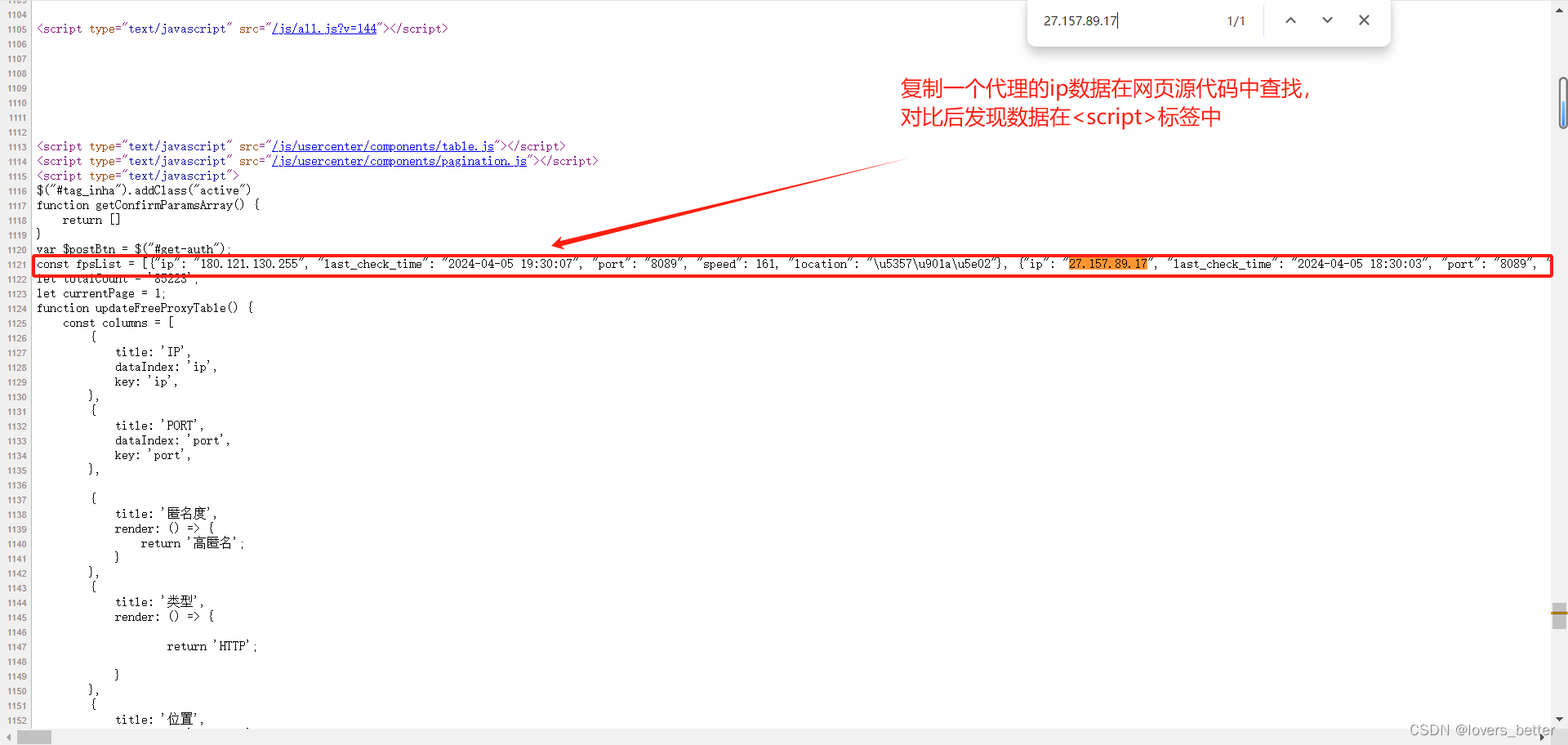Click "title: 'IP'," line
Image resolution: width=1568 pixels, height=745 pixels.
(x=152, y=352)
